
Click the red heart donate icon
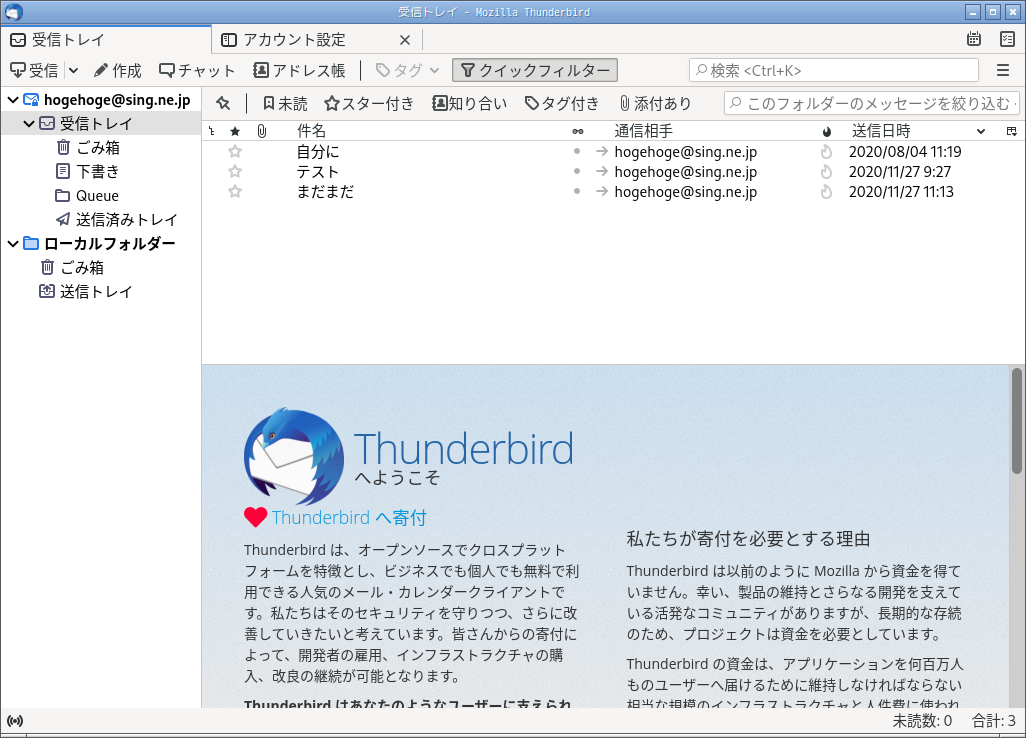click(255, 518)
